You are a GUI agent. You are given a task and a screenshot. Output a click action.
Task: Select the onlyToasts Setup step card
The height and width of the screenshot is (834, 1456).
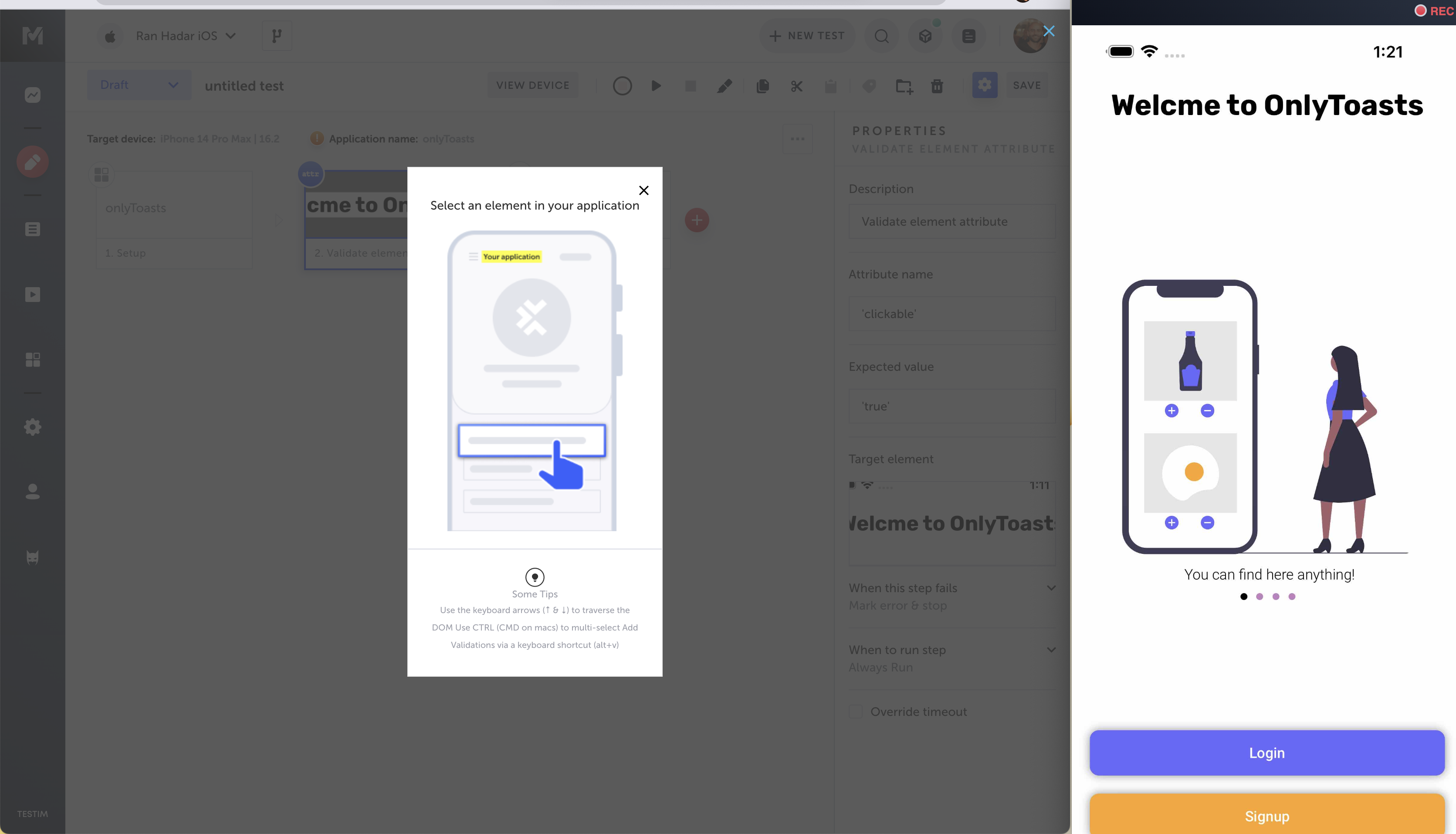point(174,220)
